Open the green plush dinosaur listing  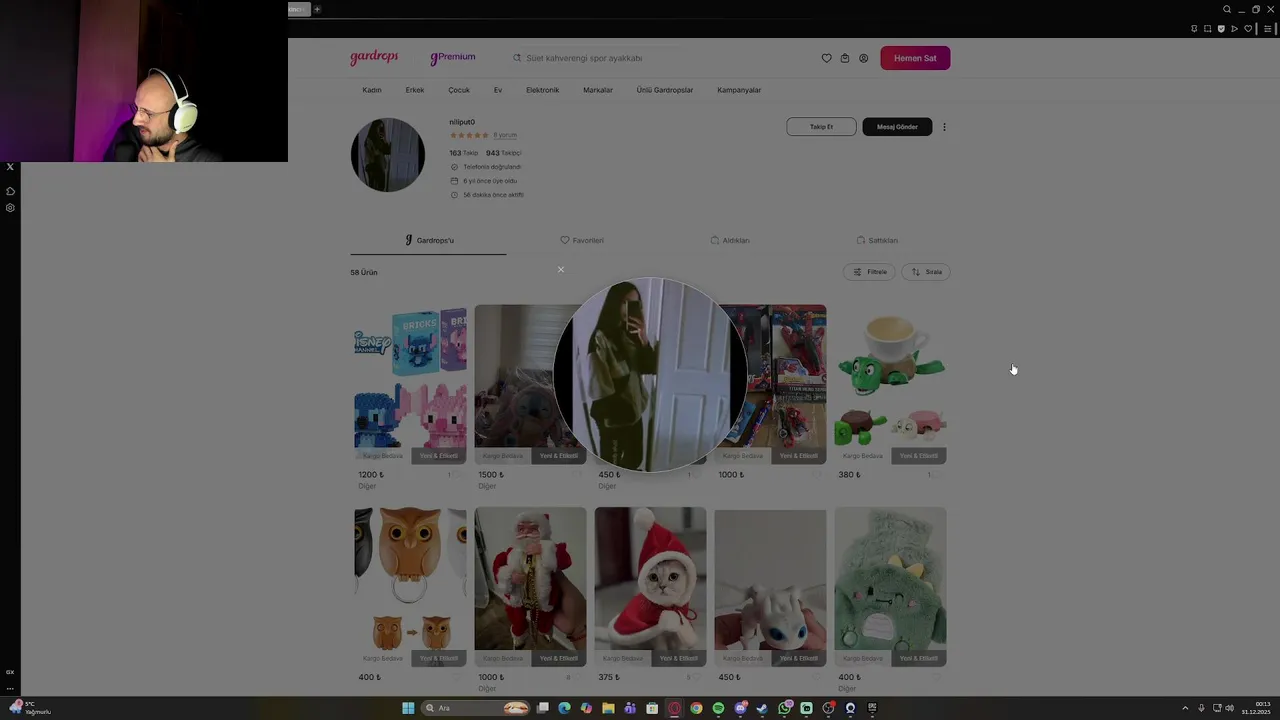pyautogui.click(x=890, y=586)
